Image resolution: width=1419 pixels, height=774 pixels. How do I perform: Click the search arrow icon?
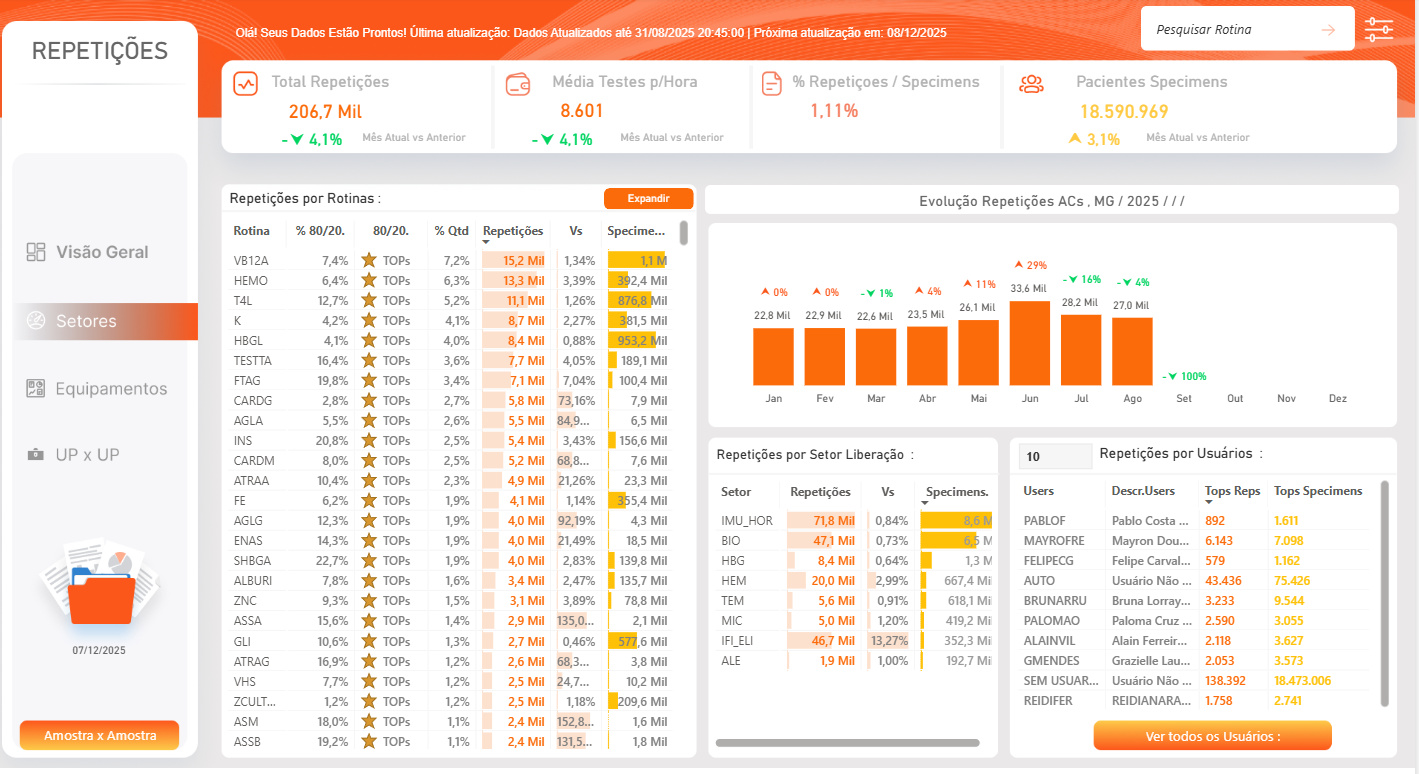(1328, 30)
